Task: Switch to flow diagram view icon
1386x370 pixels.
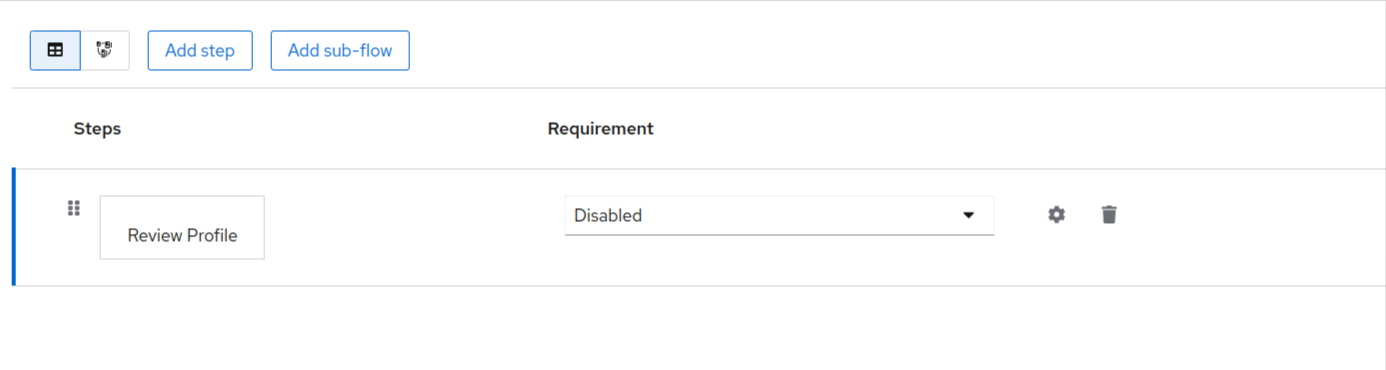Action: click(104, 50)
